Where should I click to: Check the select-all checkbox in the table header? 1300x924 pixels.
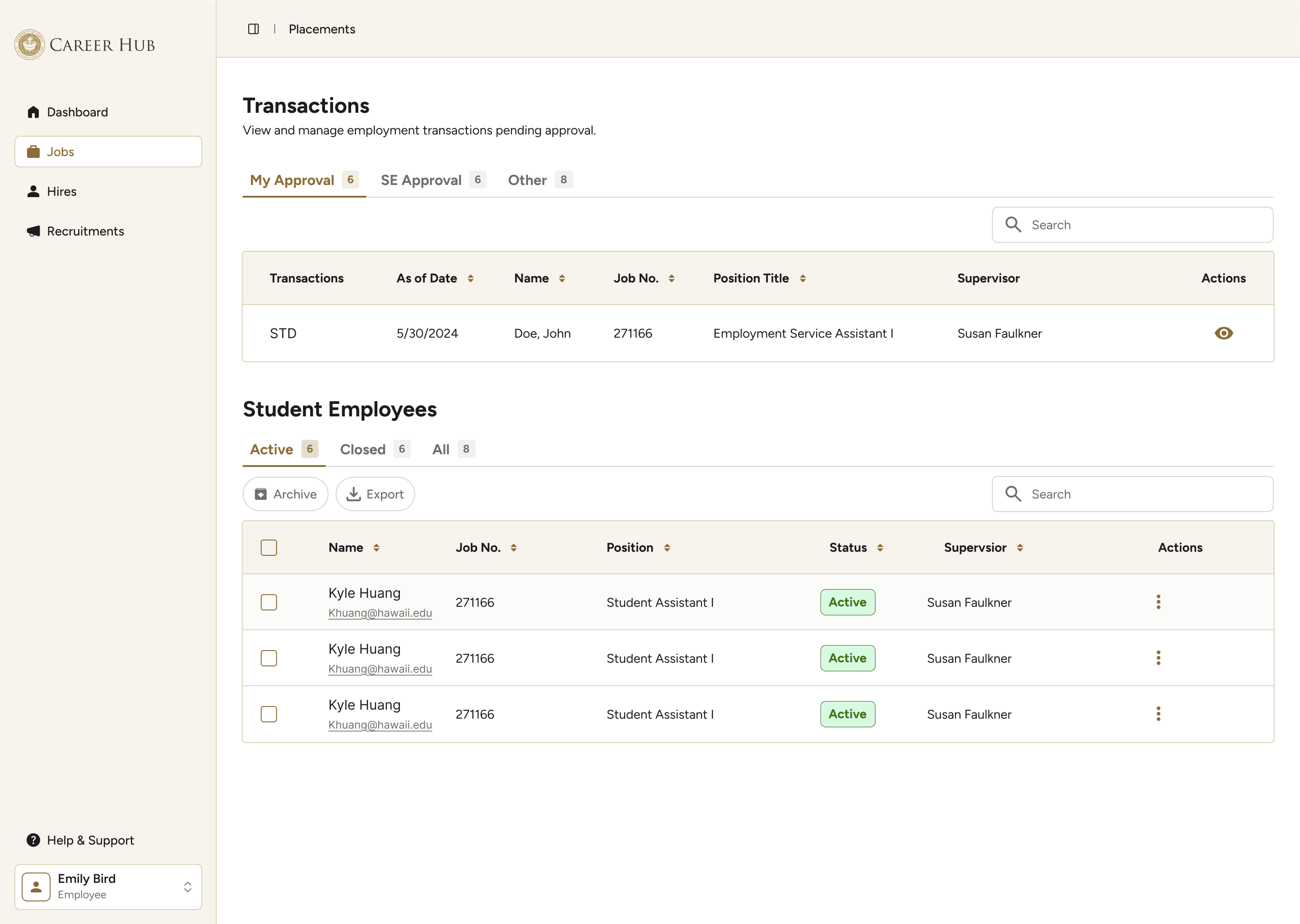pos(269,548)
